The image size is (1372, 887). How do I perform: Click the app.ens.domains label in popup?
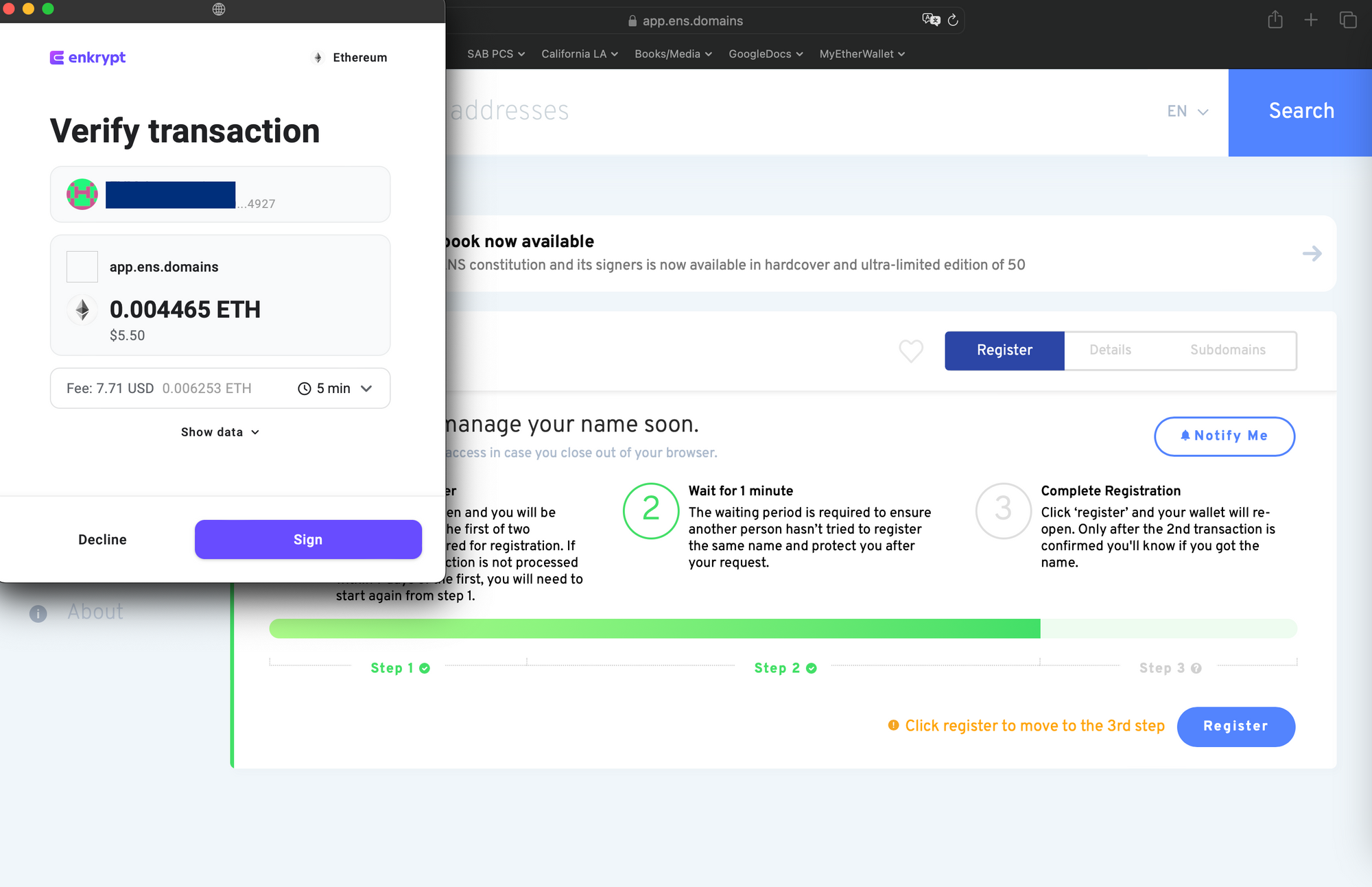point(164,267)
